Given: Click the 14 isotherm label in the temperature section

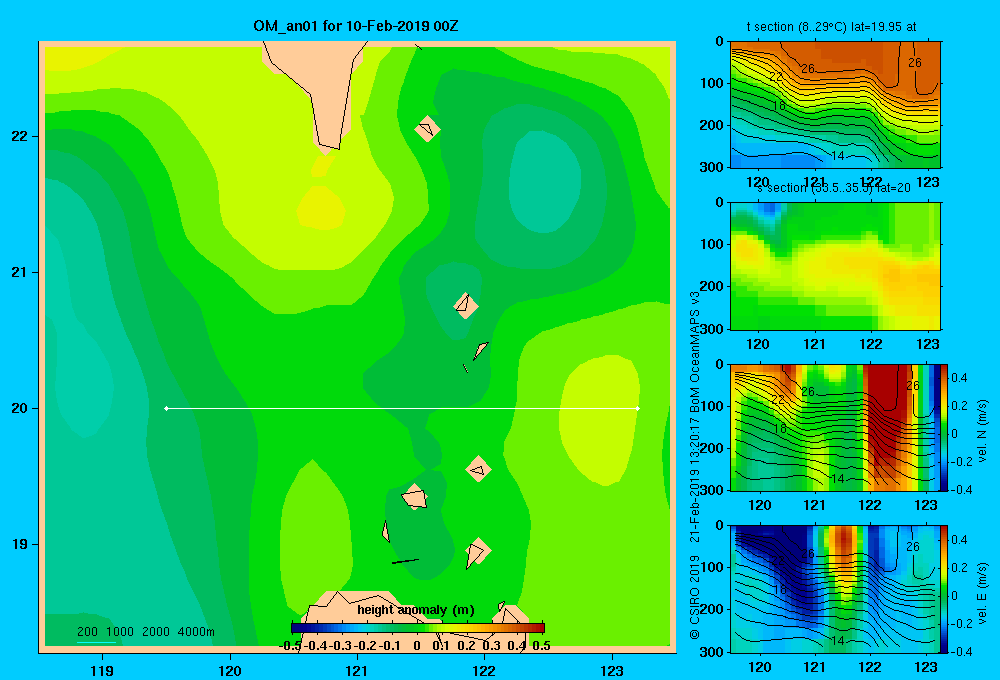Looking at the screenshot, I should click(838, 156).
